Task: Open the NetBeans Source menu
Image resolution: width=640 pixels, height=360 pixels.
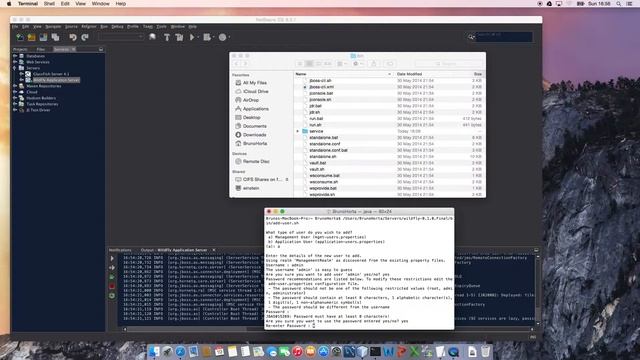Action: (x=71, y=27)
